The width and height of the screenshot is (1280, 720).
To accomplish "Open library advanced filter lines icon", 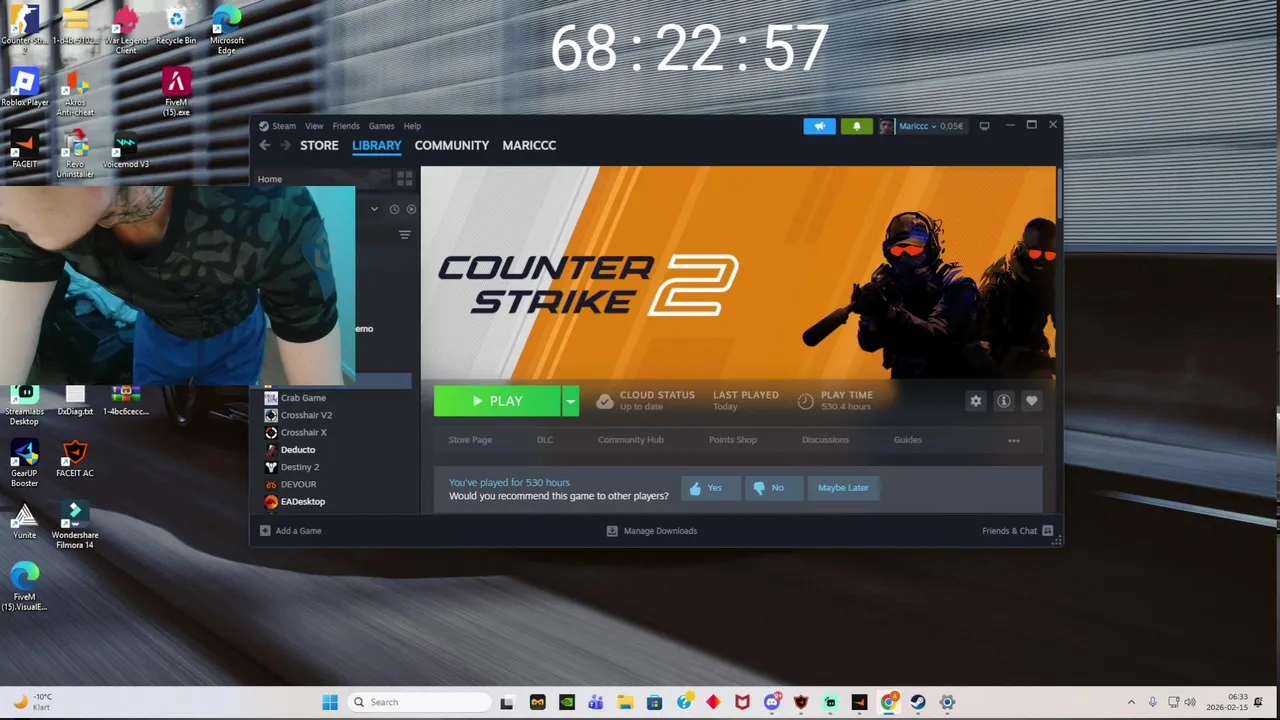I will click(x=405, y=235).
